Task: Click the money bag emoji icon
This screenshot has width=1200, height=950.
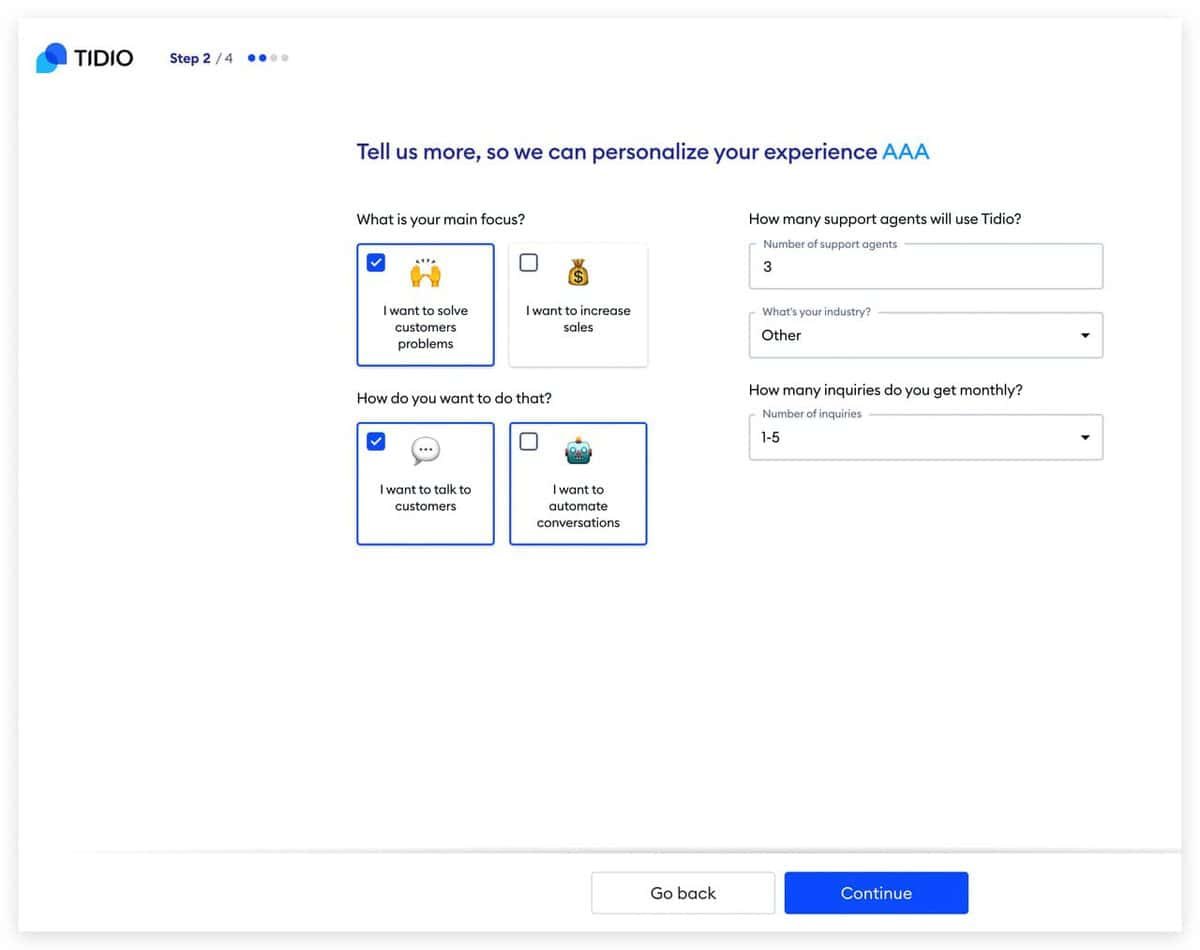Action: (578, 270)
